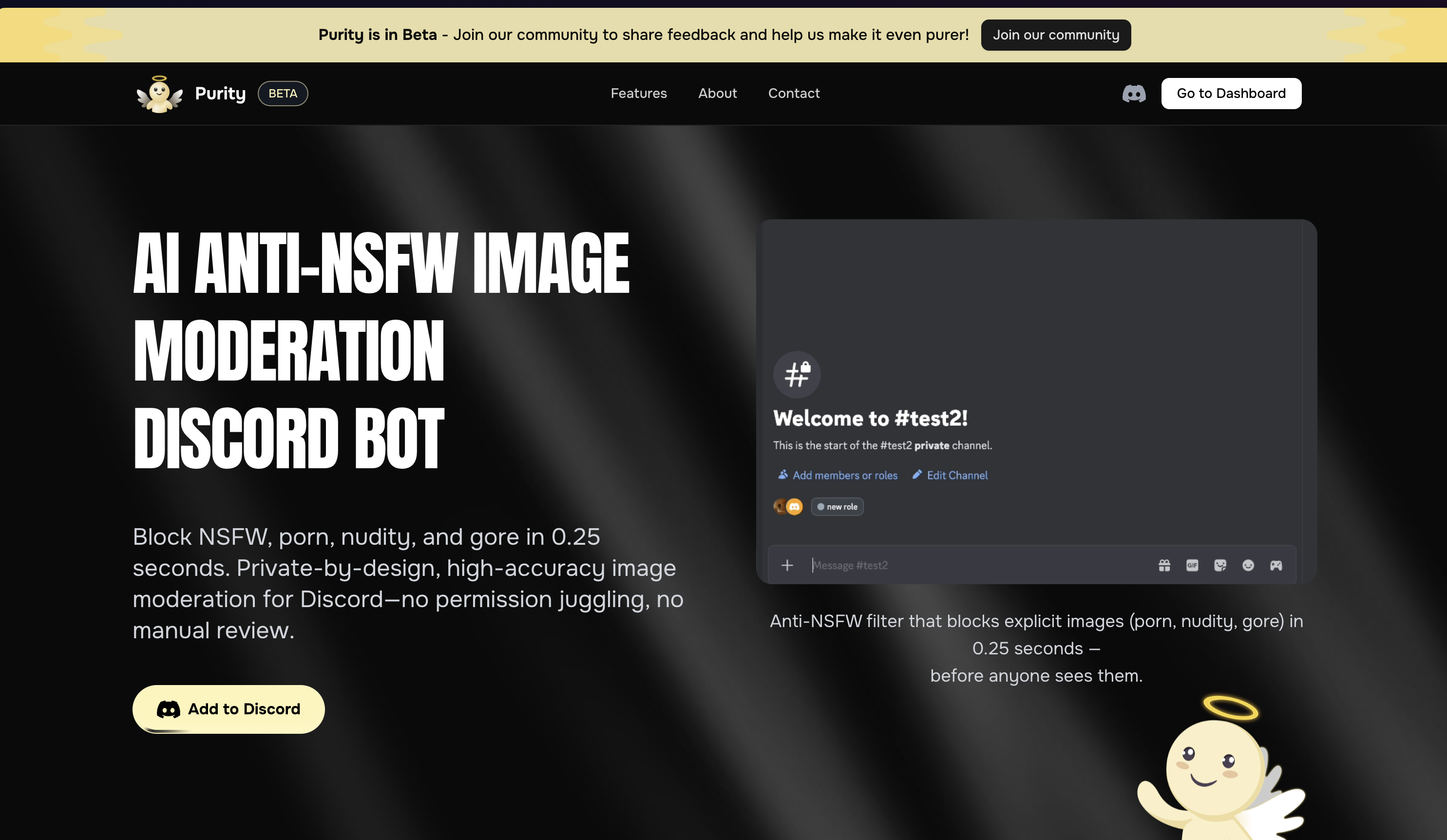
Task: Click the Edit Channel link
Action: 951,476
